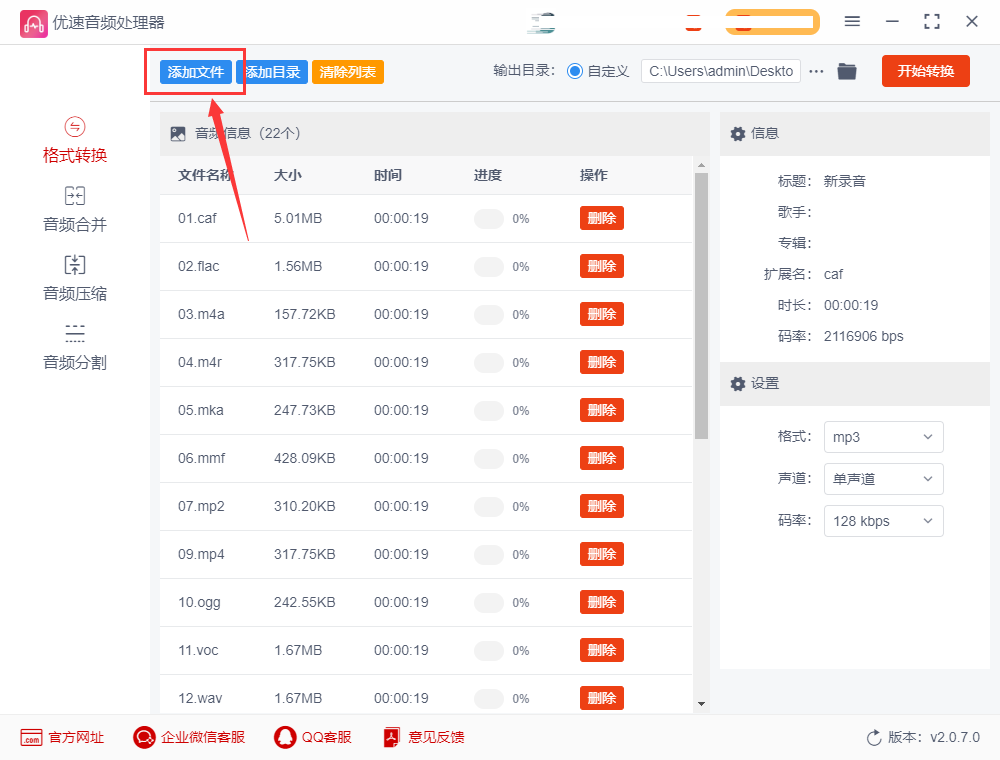The image size is (1000, 760).
Task: Select the file name 11.voc
Action: click(198, 650)
